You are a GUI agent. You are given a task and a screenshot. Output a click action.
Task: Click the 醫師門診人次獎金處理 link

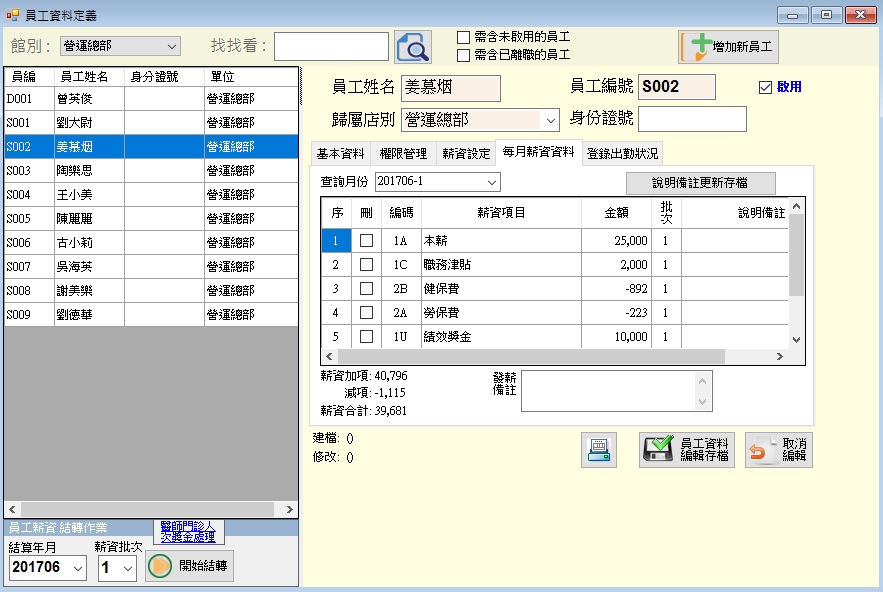(x=189, y=531)
